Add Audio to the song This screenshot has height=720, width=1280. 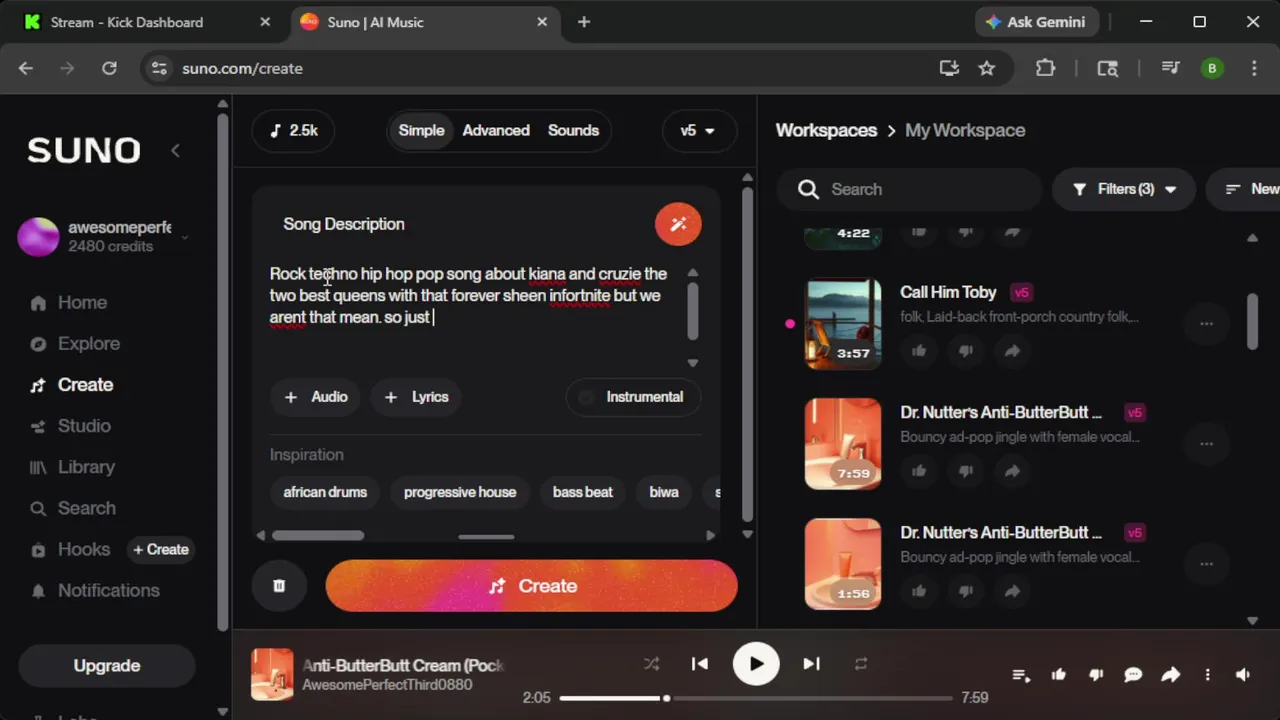[316, 397]
